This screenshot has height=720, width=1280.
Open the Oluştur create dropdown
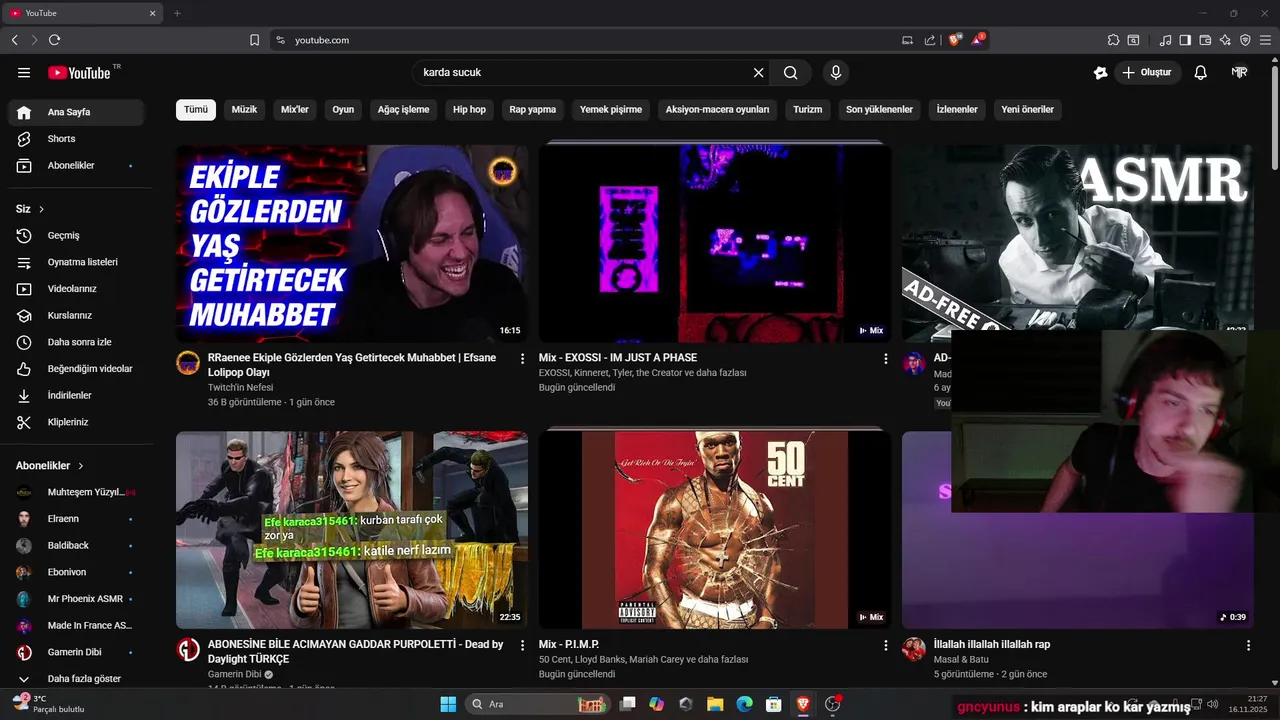[x=1147, y=73]
